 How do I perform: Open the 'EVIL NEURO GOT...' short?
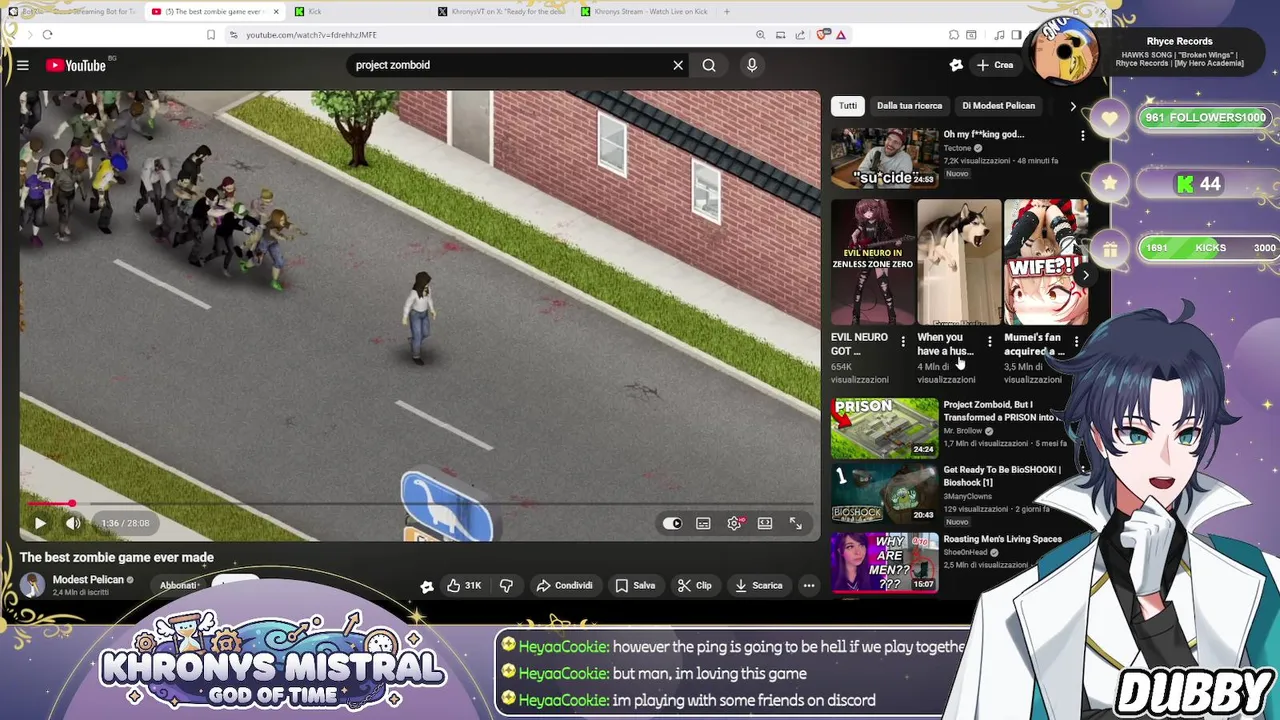[872, 262]
